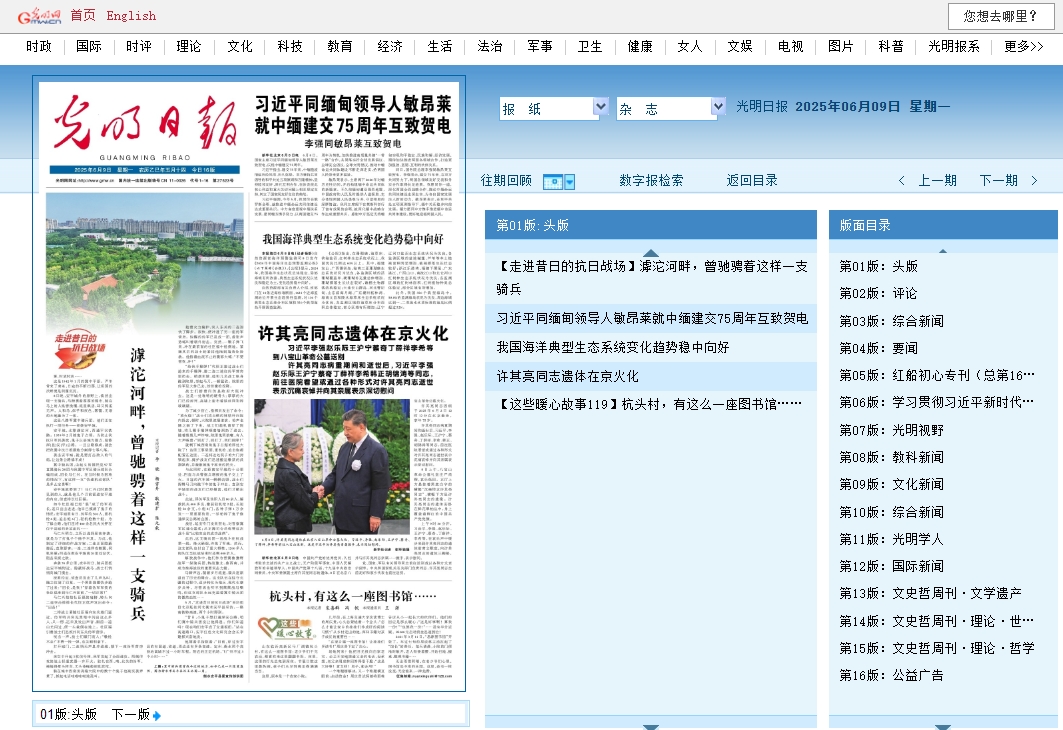Open article 杭头村，有这么一座图书馆
The width and height of the screenshot is (1063, 730).
(x=649, y=404)
